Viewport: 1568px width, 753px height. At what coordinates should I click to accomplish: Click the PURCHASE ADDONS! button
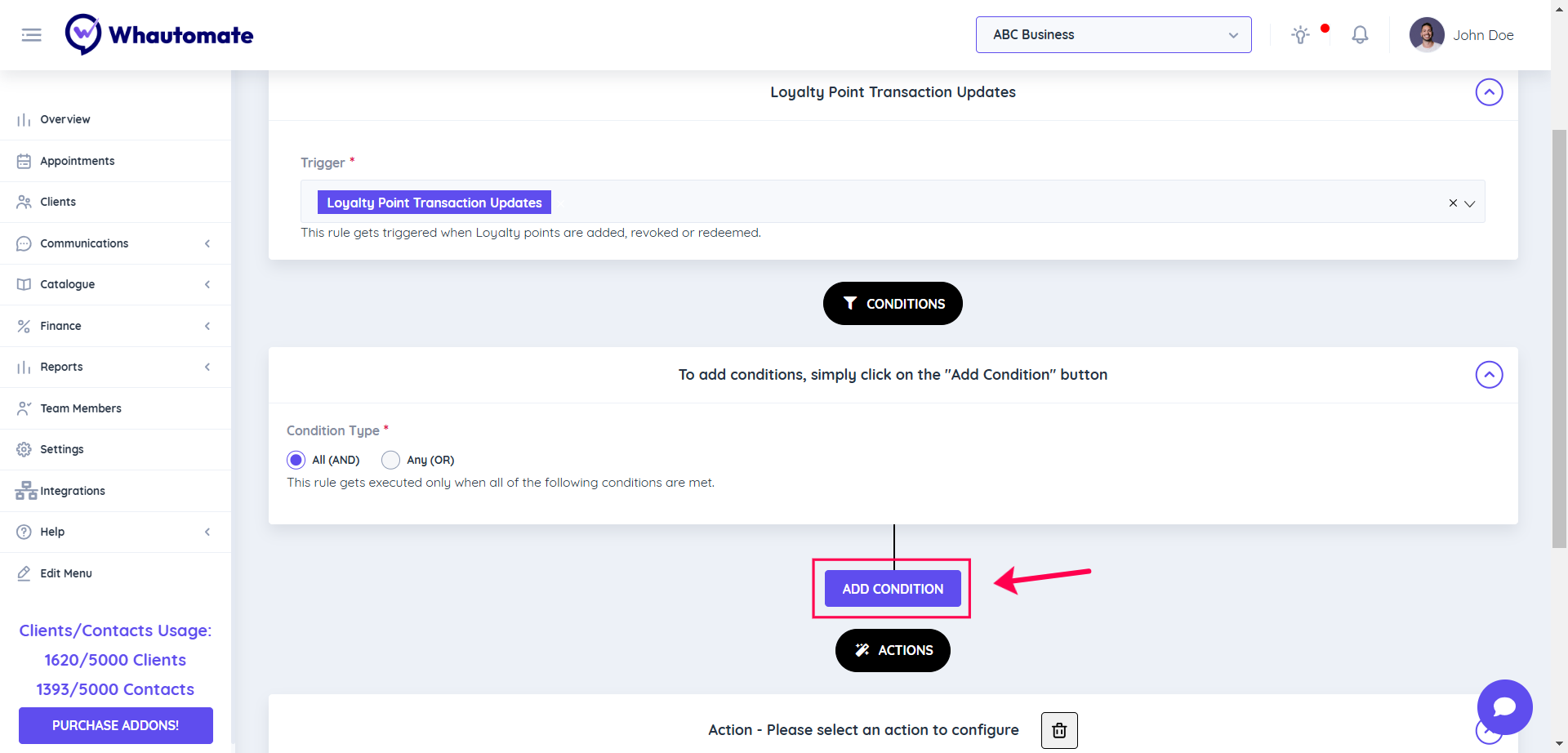pyautogui.click(x=115, y=725)
